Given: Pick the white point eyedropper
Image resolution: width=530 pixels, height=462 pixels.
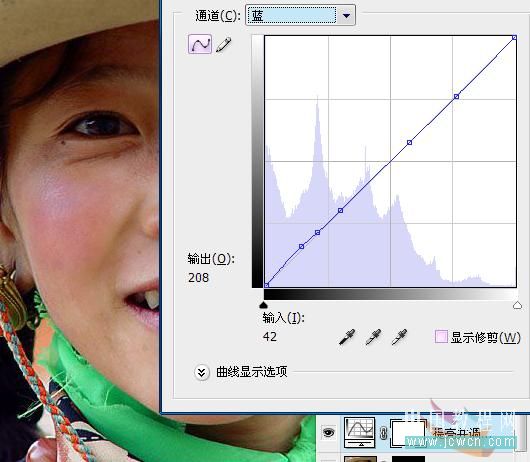Looking at the screenshot, I should pyautogui.click(x=399, y=337).
